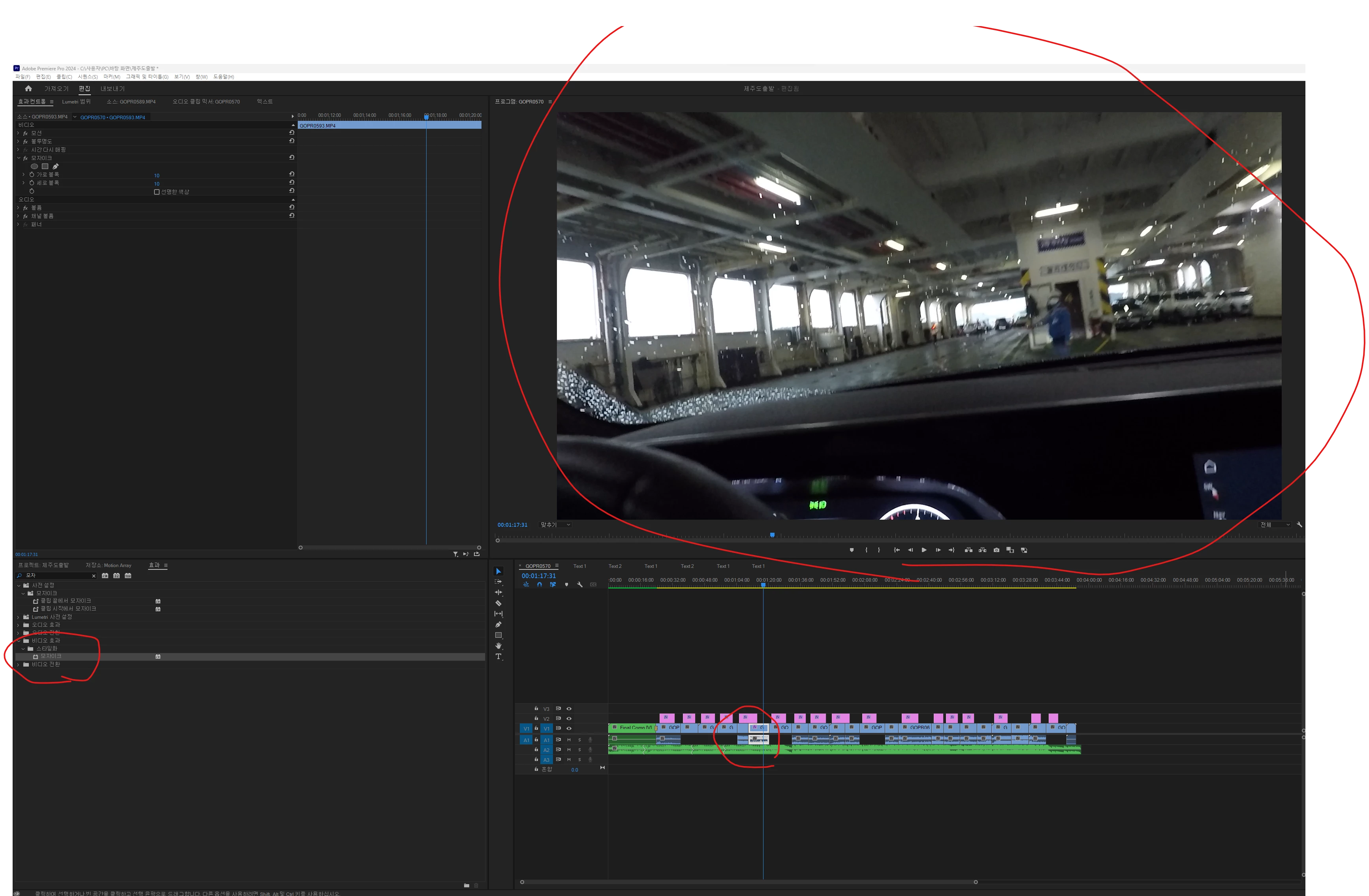Select the Razor tool in the toolbar
This screenshot has width=1369, height=896.
(498, 603)
